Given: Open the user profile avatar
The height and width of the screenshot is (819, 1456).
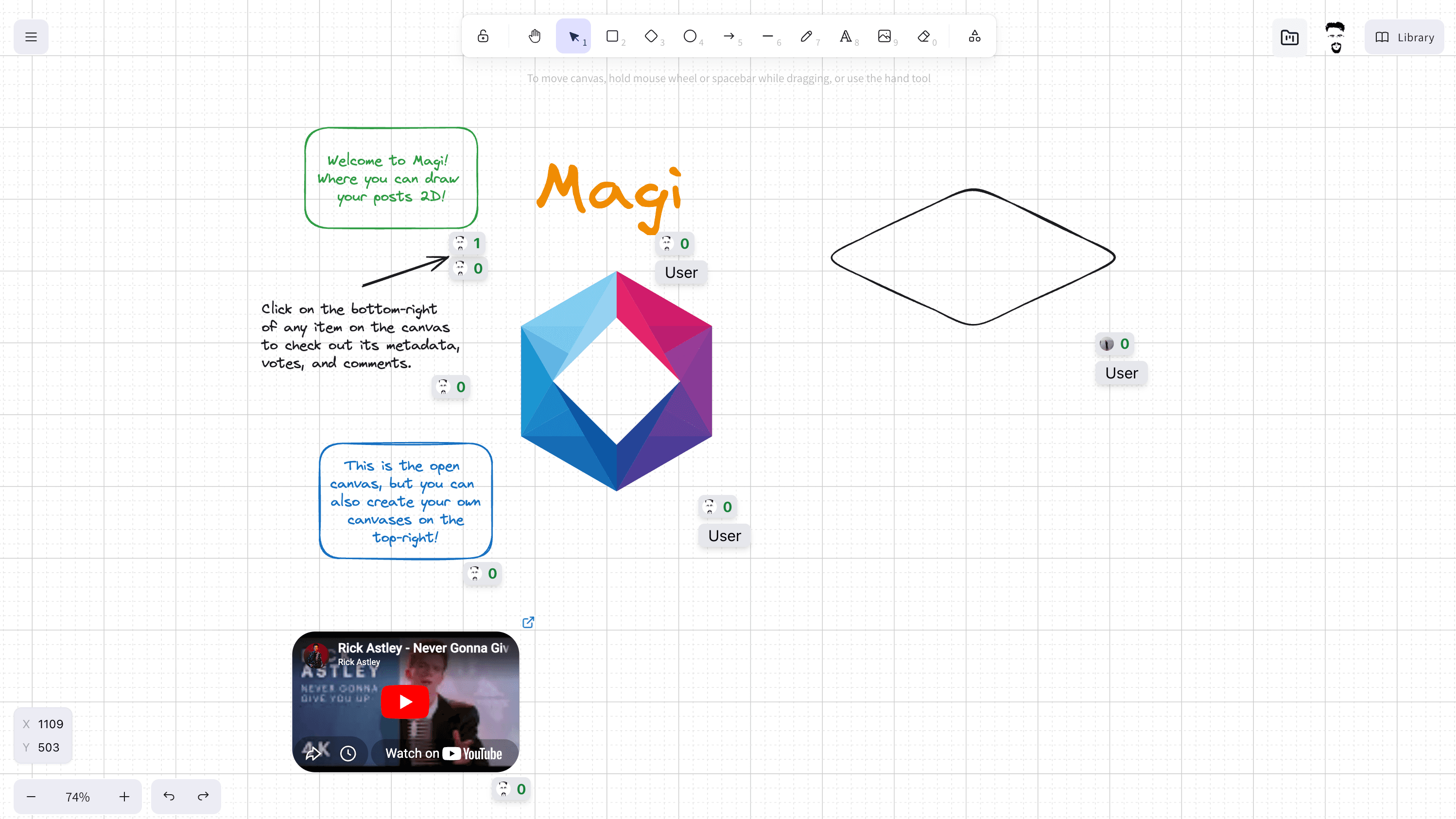Looking at the screenshot, I should [x=1335, y=37].
